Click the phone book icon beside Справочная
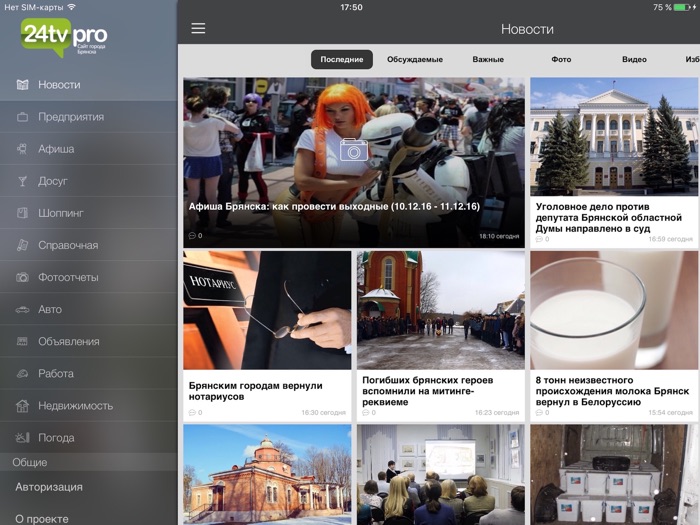The width and height of the screenshot is (700, 525). pos(22,245)
